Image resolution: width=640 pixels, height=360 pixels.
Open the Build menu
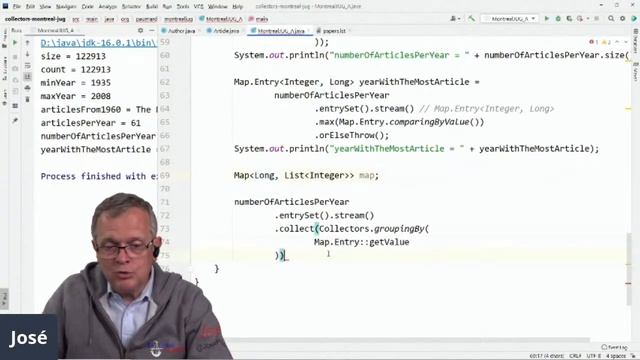point(151,7)
